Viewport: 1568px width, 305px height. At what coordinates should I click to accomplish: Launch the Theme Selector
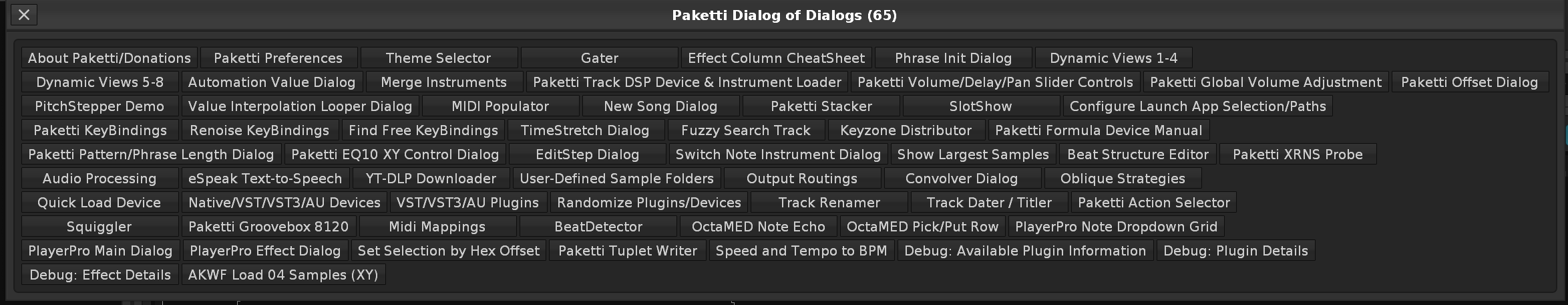438,58
